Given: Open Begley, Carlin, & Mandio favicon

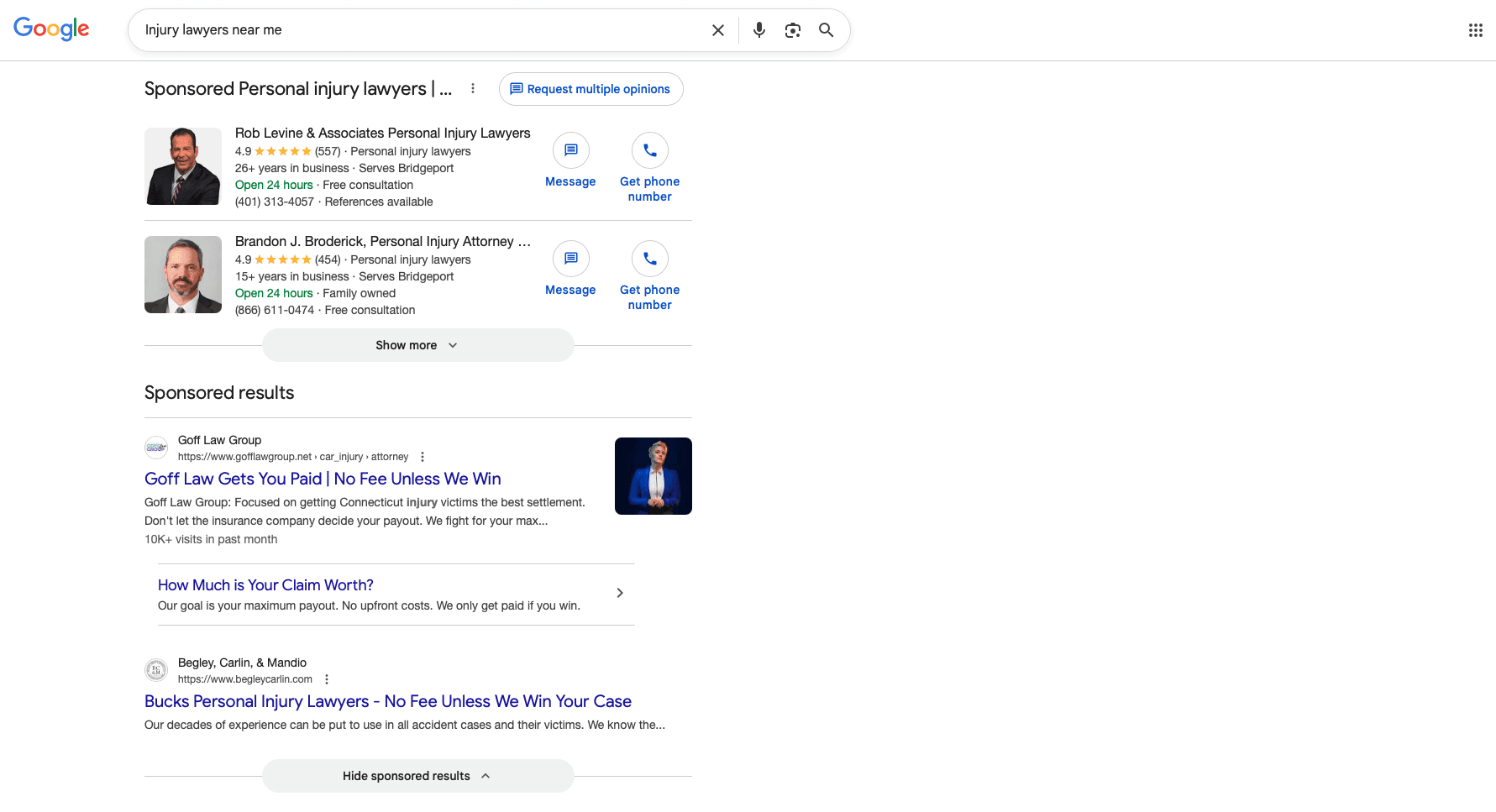Looking at the screenshot, I should pyautogui.click(x=156, y=670).
